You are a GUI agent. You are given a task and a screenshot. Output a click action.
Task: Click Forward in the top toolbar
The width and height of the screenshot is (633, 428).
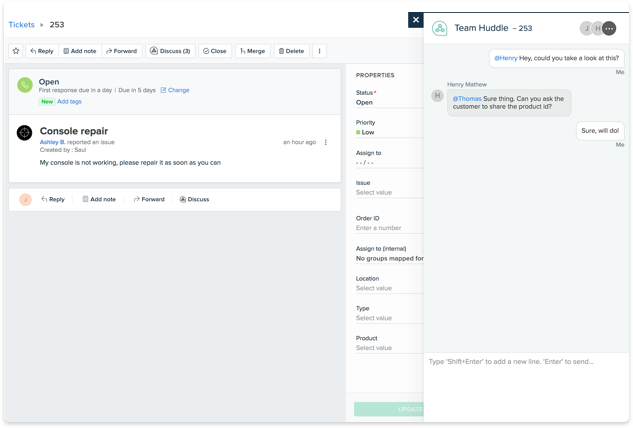click(x=122, y=51)
